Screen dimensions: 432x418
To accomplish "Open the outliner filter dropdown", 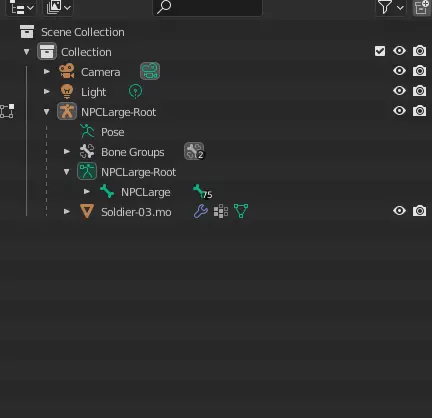I will pos(390,7).
